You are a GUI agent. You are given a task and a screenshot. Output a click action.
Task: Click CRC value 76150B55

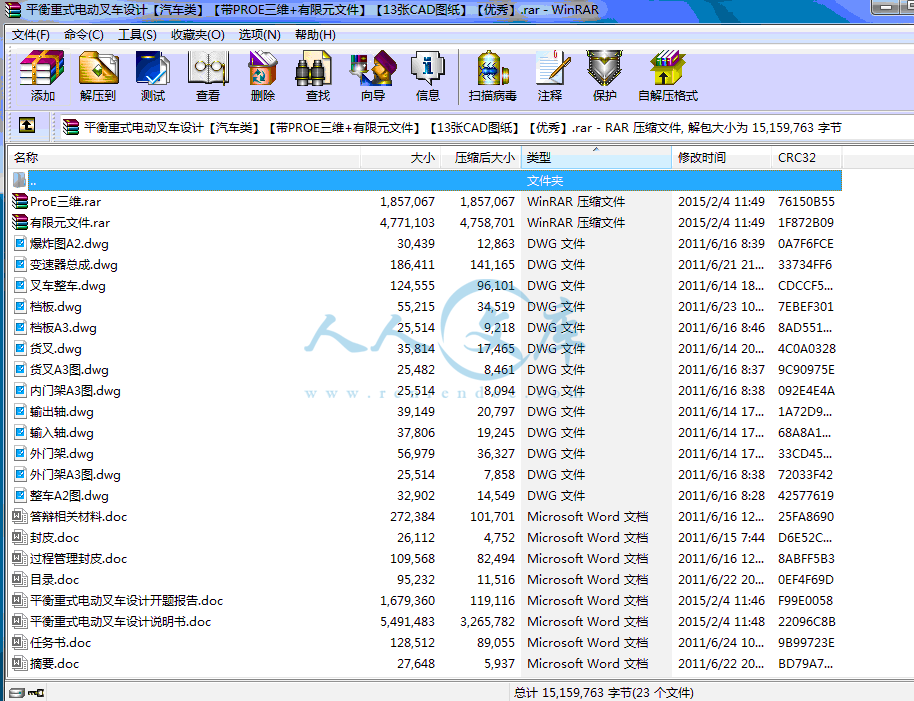806,202
